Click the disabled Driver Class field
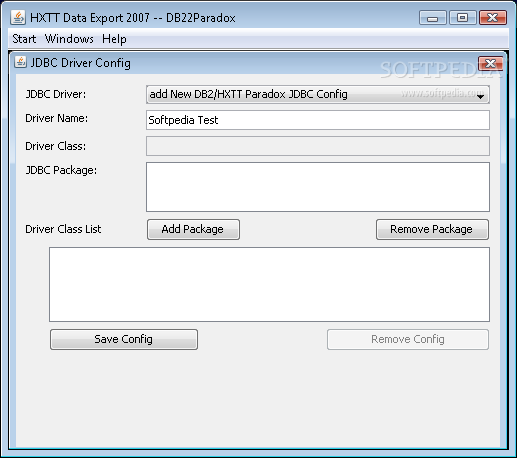Viewport: 517px width, 458px height. point(318,146)
